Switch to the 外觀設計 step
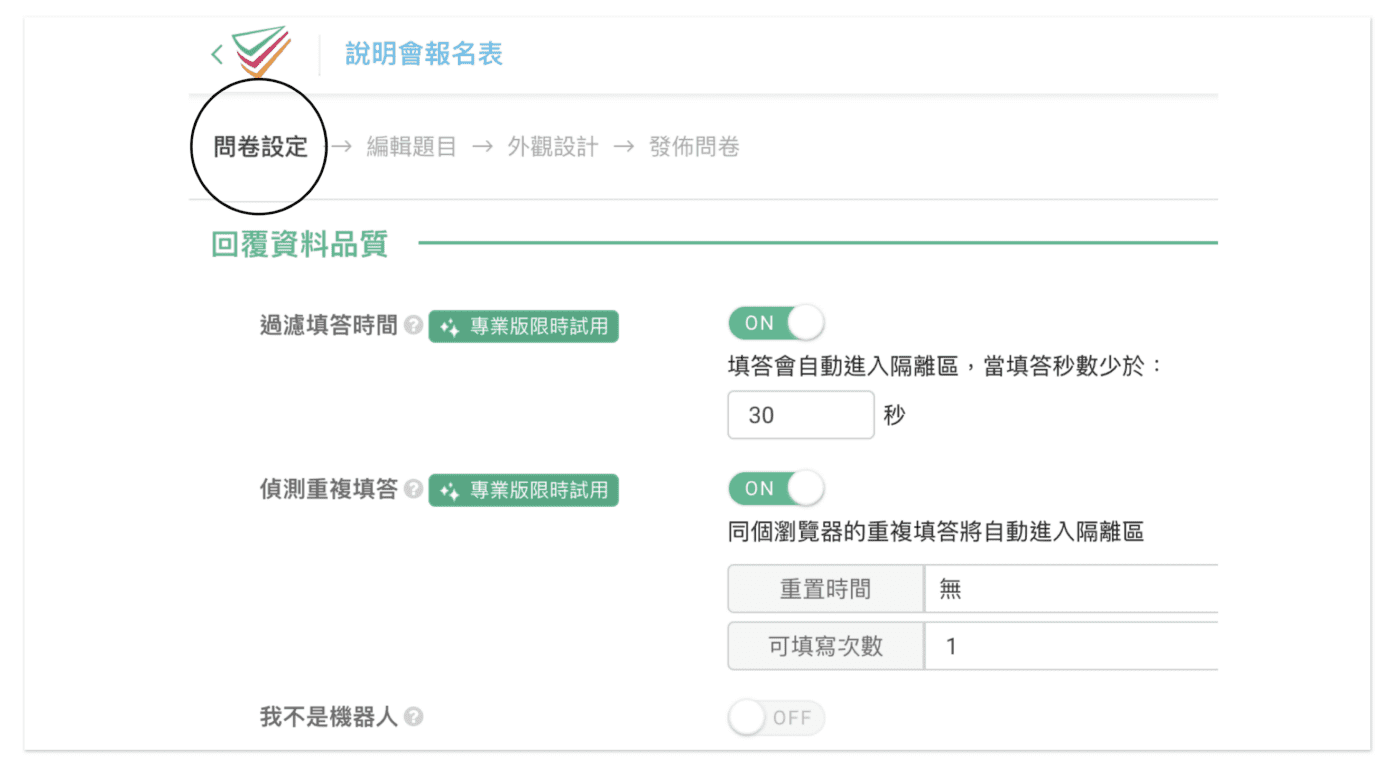The image size is (1400, 767). [552, 147]
